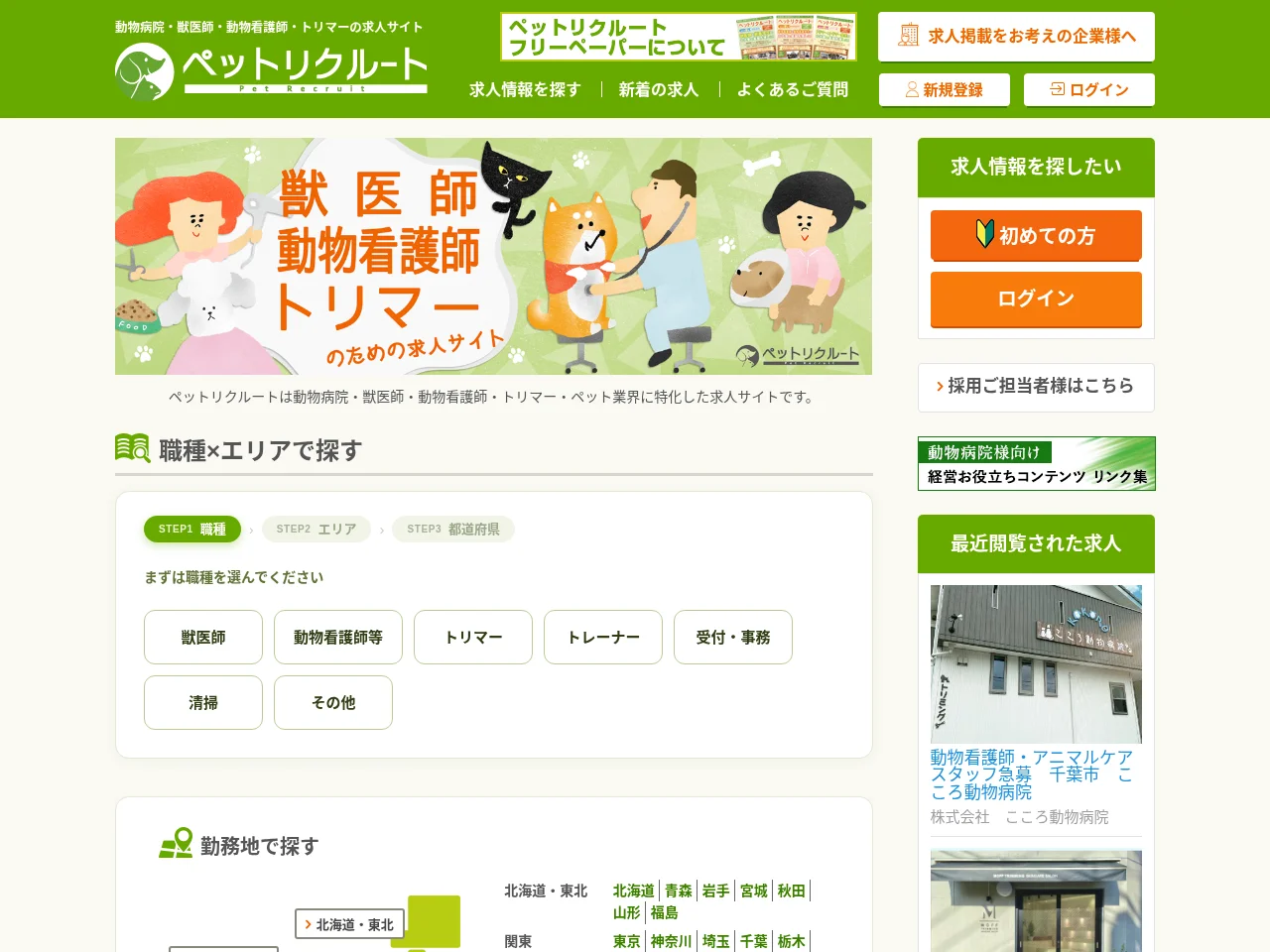Open 動物看護師・アニマルケアスタッフ急募 job link
The height and width of the screenshot is (952, 1270).
(x=1032, y=774)
